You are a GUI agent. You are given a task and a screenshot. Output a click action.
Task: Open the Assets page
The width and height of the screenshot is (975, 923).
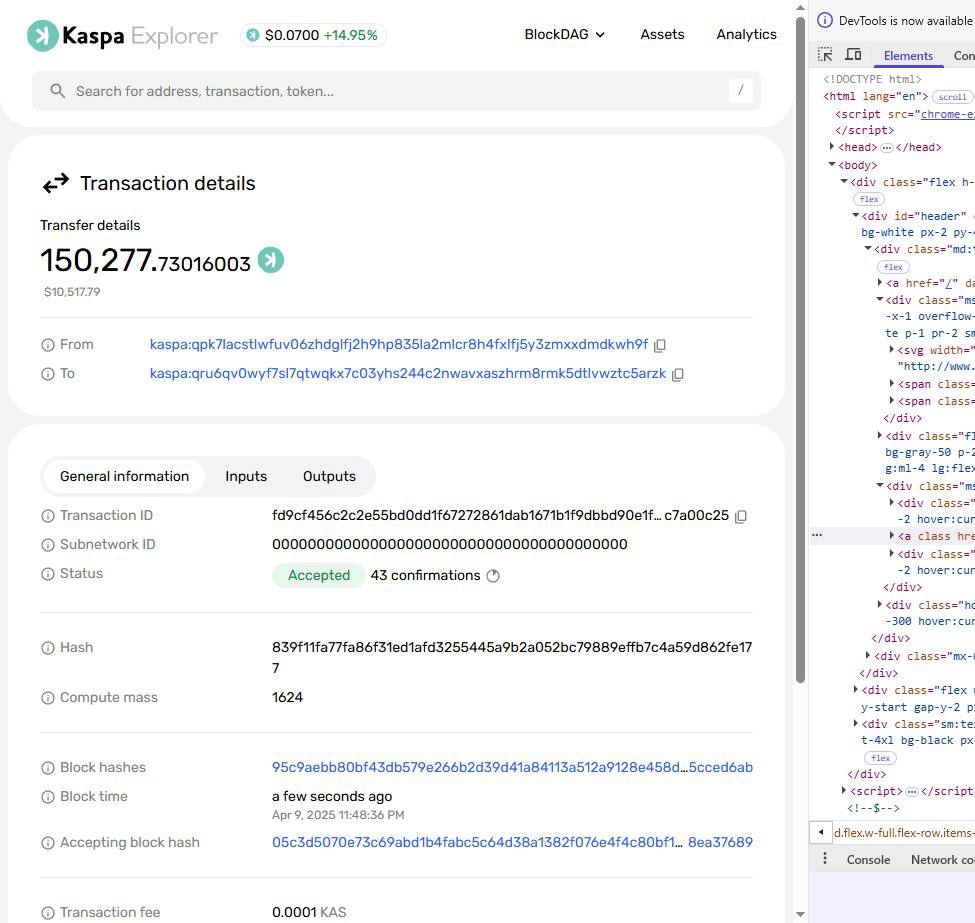point(662,34)
